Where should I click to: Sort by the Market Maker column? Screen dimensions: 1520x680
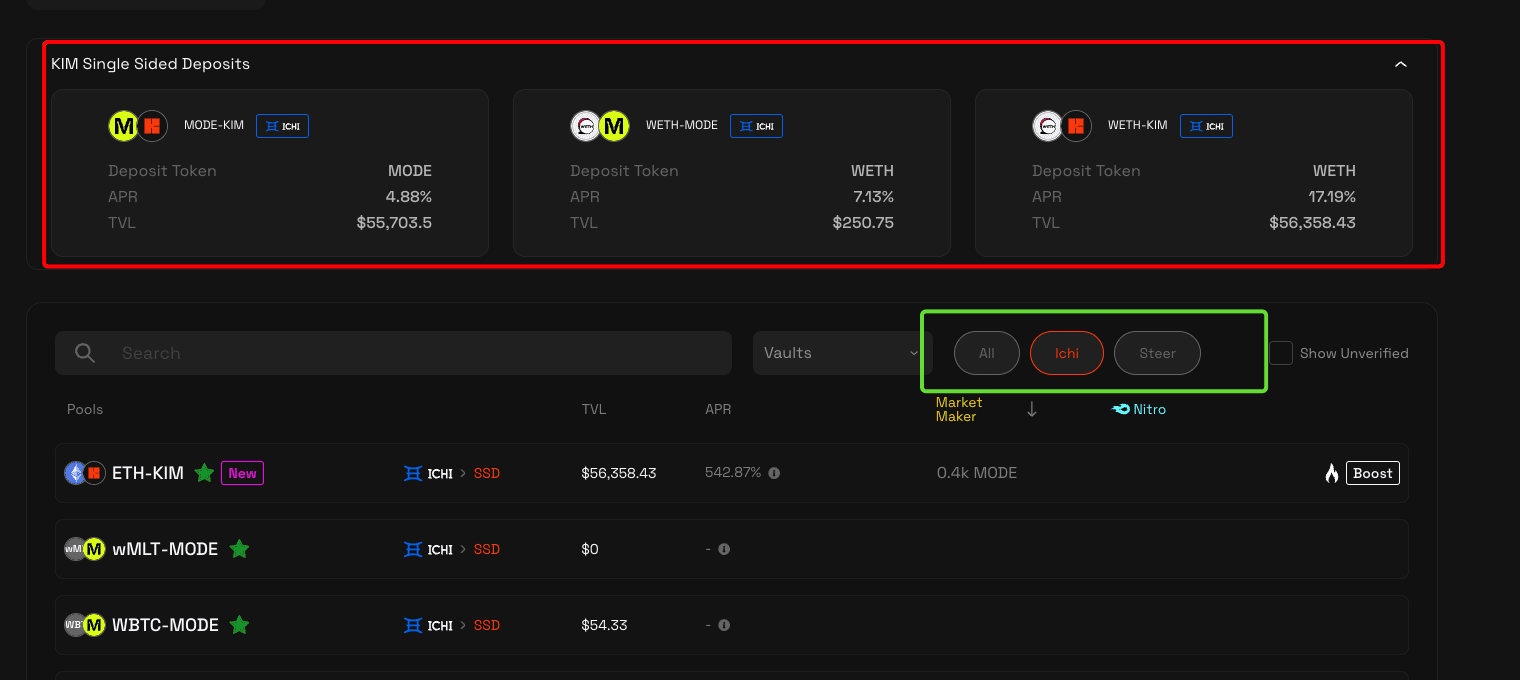coord(959,409)
